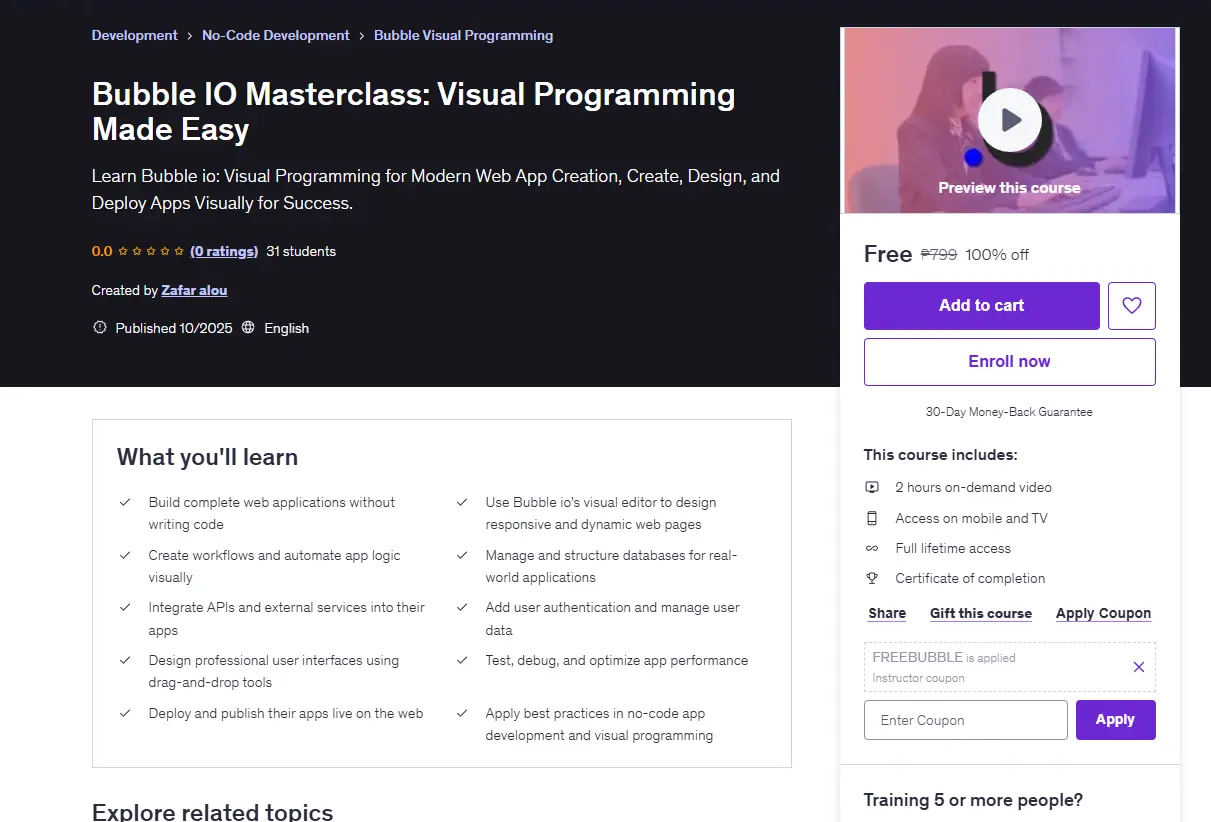Click Add to cart button
Image resolution: width=1211 pixels, height=822 pixels.
click(982, 306)
